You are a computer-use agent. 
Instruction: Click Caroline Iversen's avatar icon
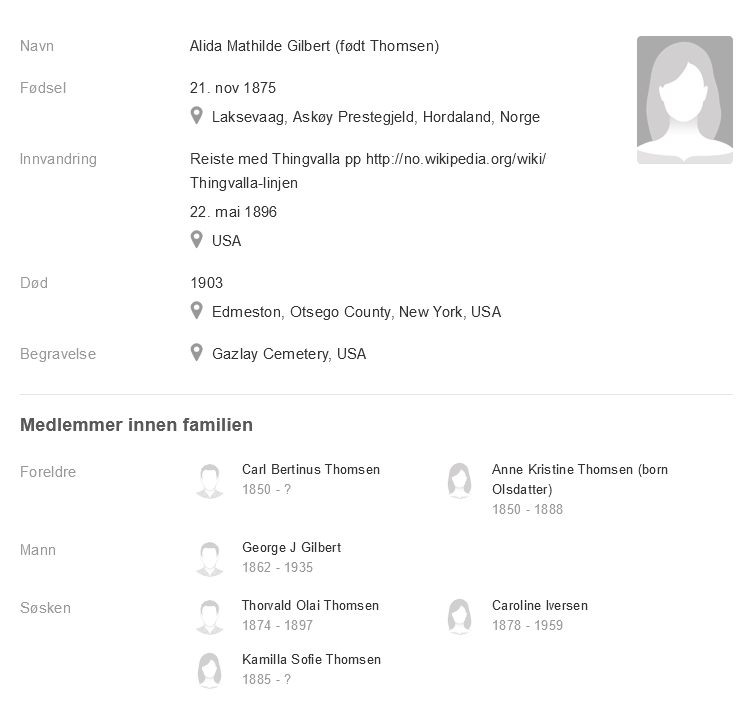point(459,616)
